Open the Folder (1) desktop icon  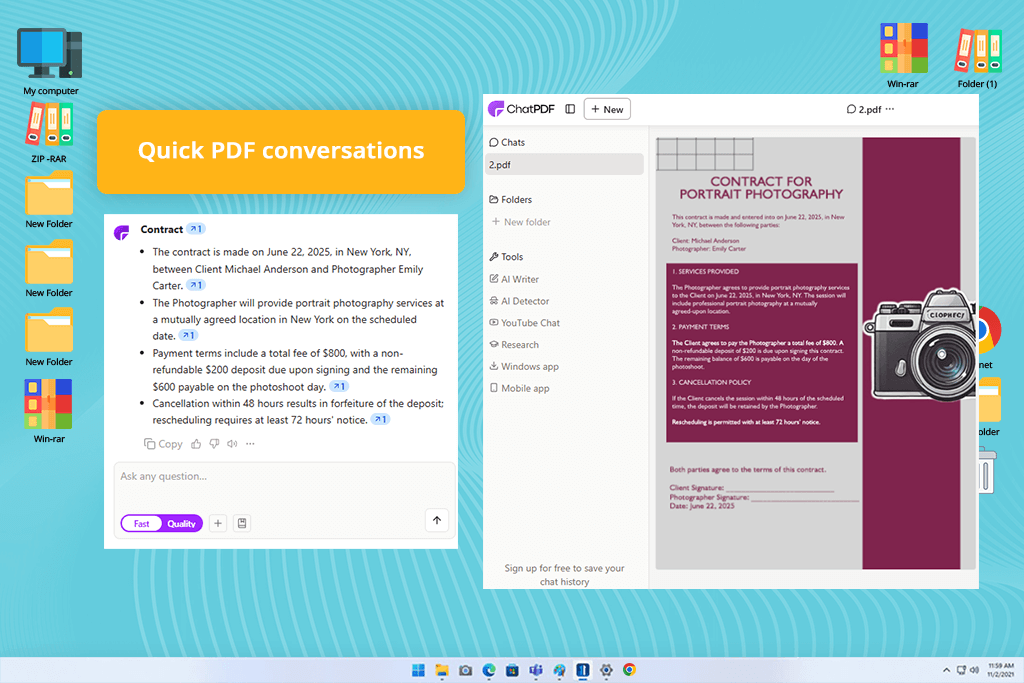point(978,58)
